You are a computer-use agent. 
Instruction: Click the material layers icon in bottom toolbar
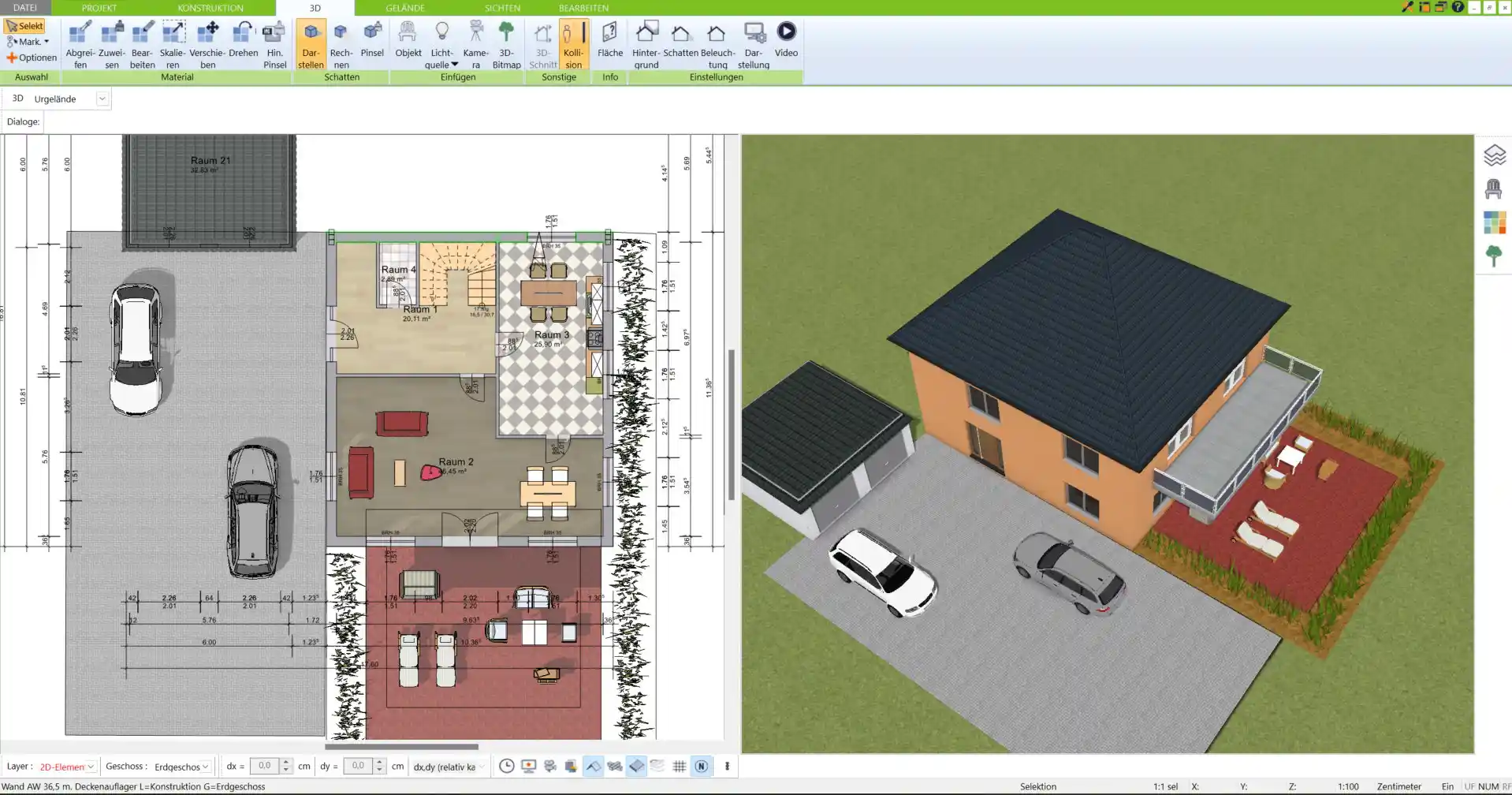tap(572, 766)
